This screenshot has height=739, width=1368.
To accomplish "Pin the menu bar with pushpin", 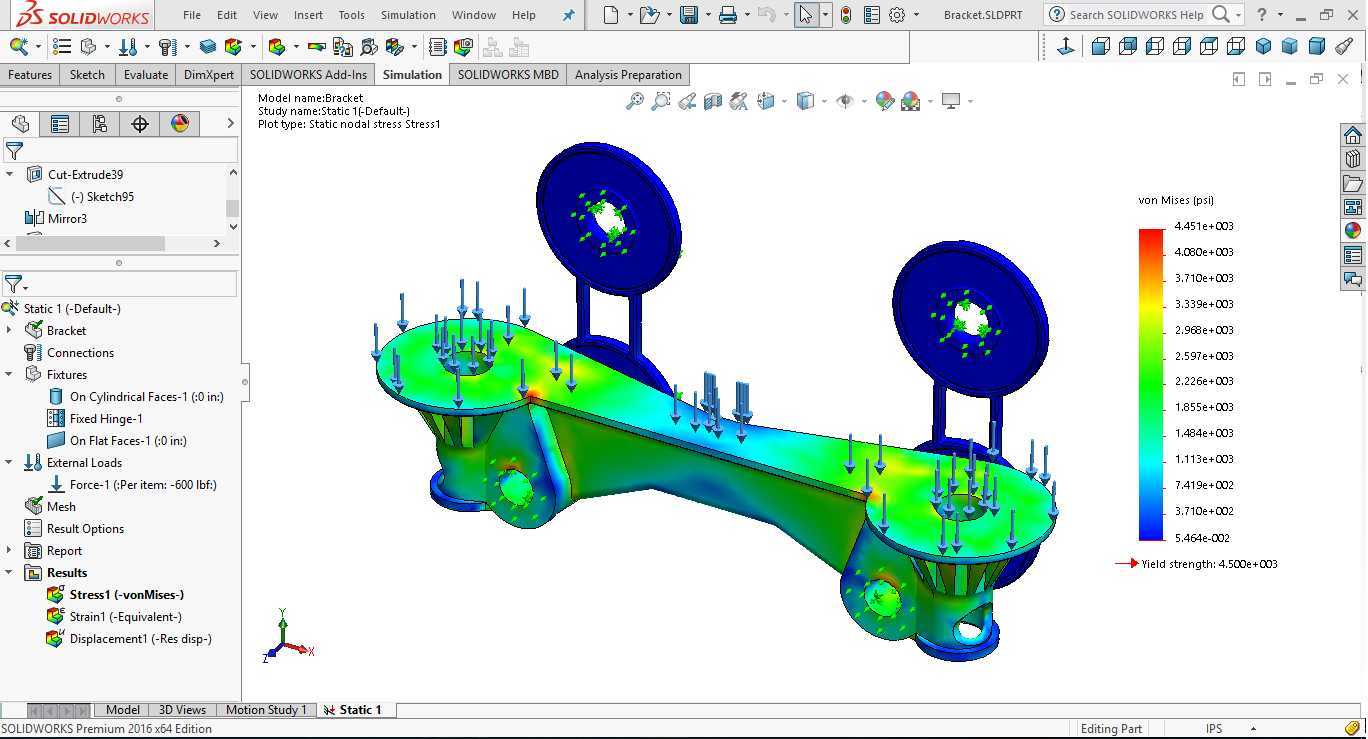I will click(569, 15).
